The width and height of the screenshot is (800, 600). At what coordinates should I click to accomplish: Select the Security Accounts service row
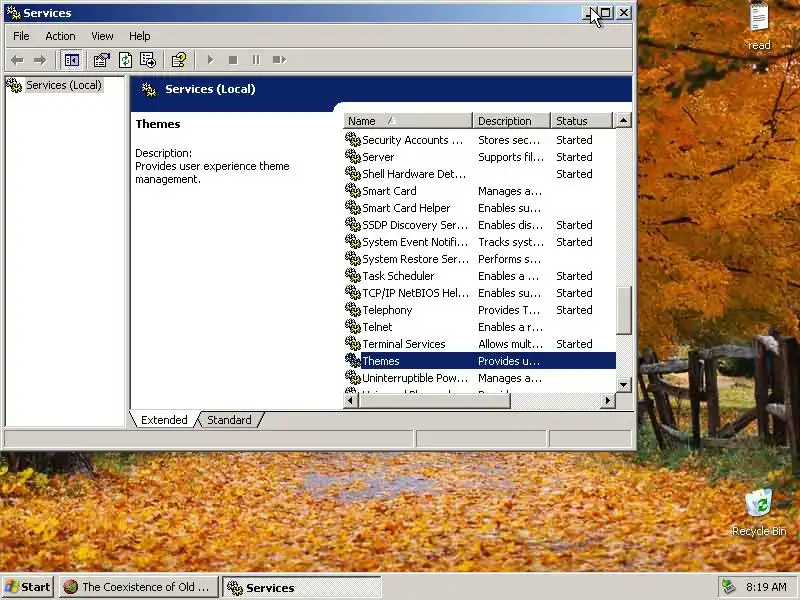click(480, 140)
